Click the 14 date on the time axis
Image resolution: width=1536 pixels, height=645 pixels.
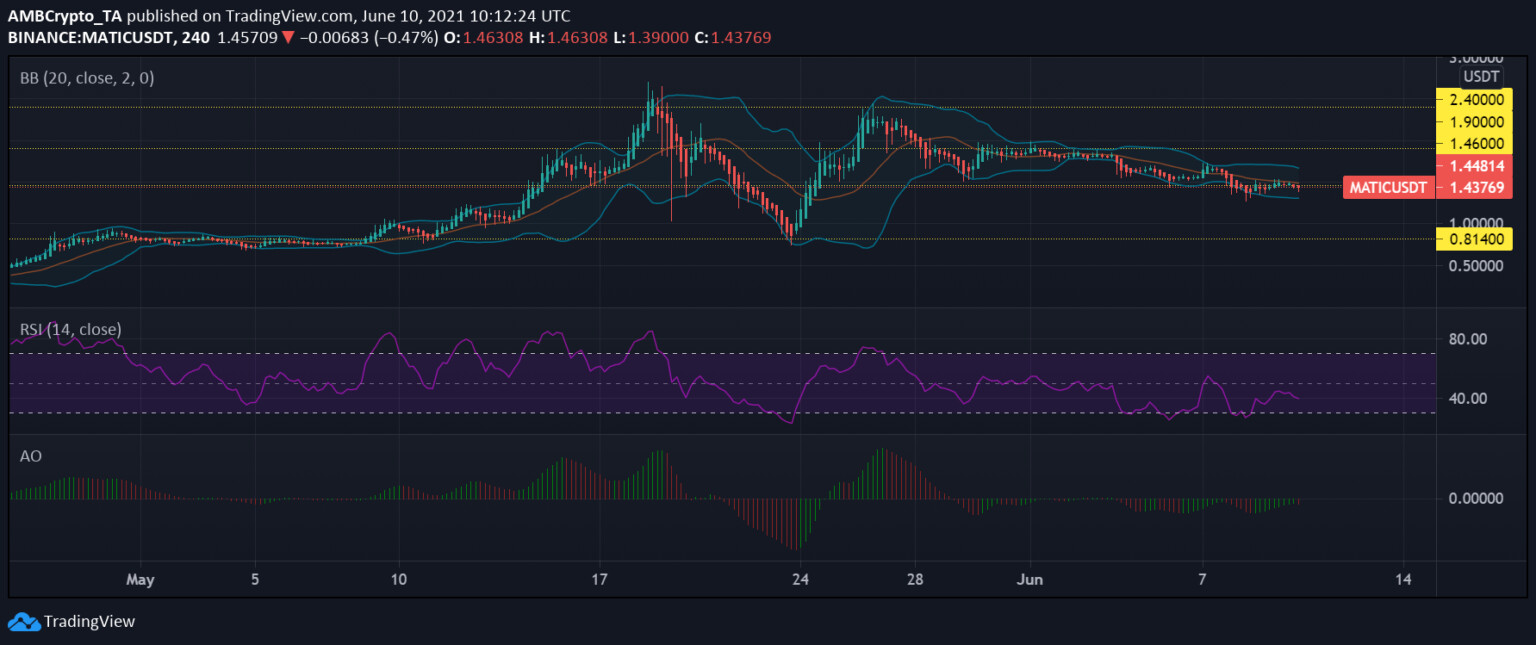(x=1403, y=579)
